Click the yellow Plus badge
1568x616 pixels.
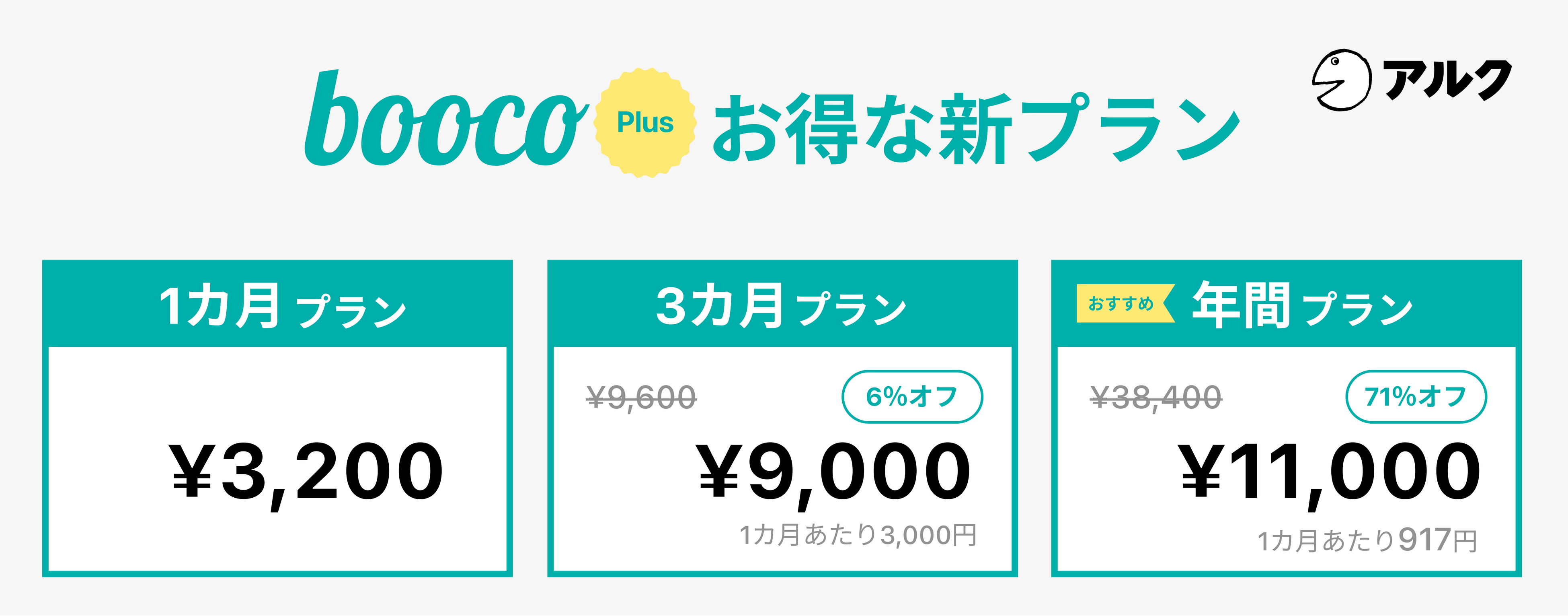click(645, 122)
